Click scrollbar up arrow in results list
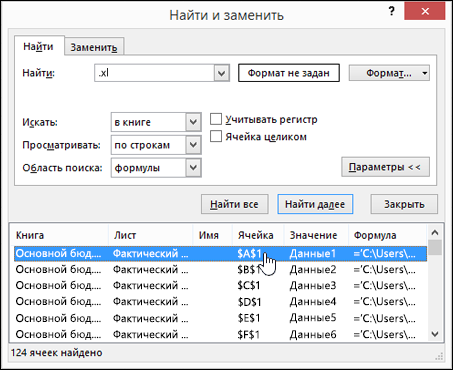 coord(435,233)
